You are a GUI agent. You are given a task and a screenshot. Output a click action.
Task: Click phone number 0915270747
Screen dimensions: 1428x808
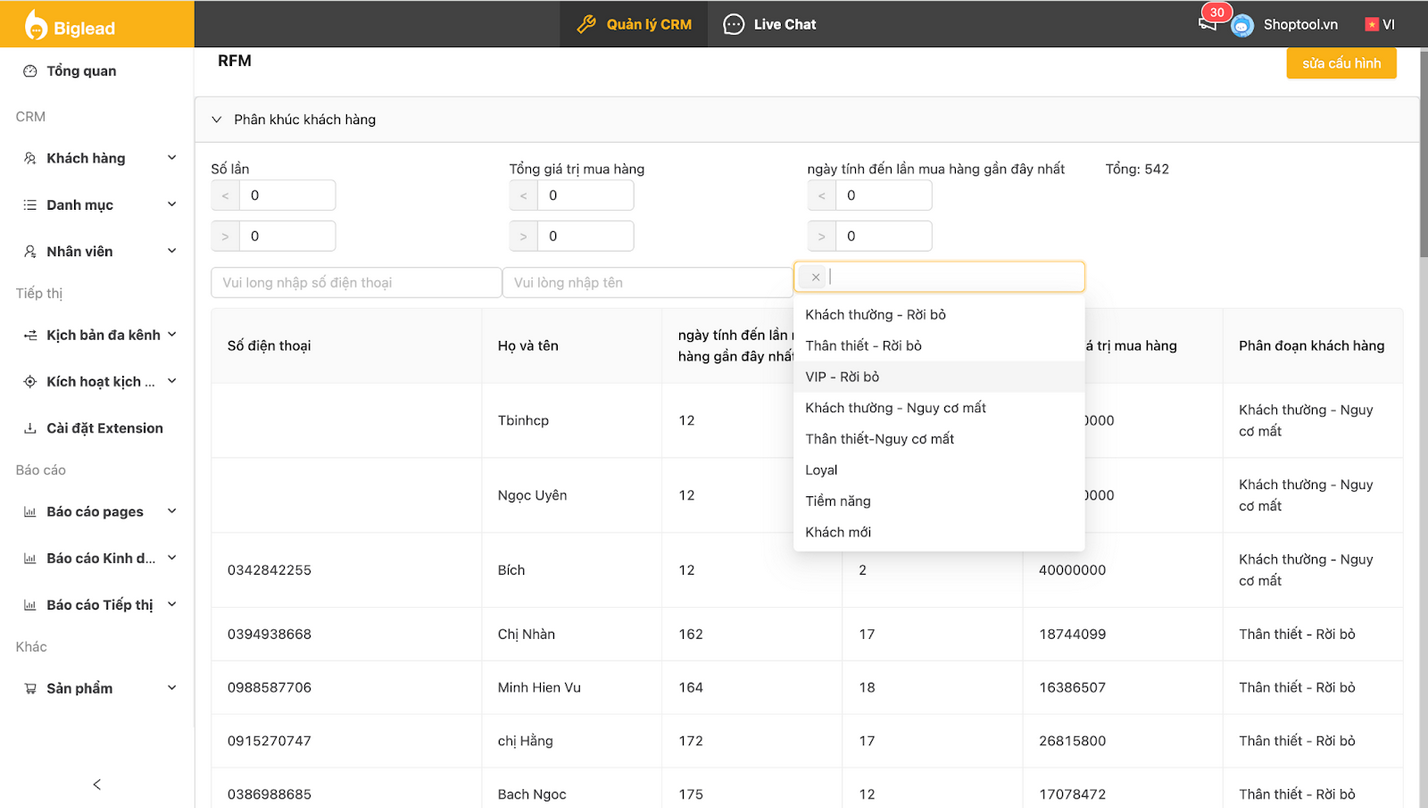click(269, 741)
